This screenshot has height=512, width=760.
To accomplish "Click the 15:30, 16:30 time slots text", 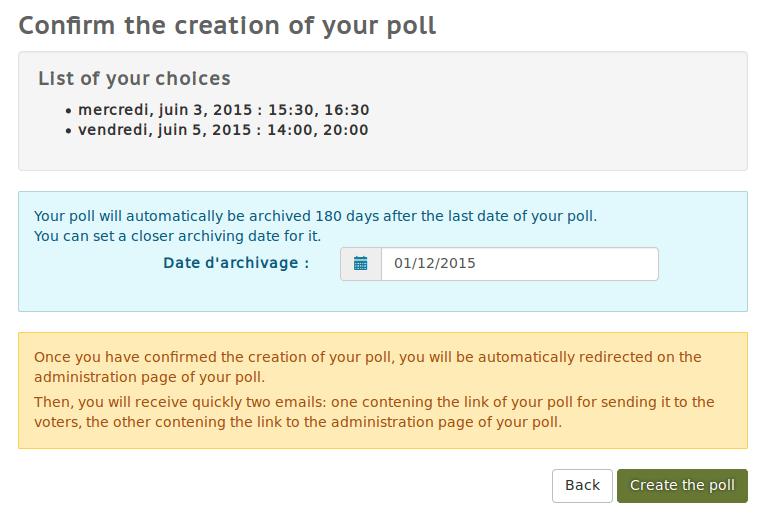I will 318,110.
